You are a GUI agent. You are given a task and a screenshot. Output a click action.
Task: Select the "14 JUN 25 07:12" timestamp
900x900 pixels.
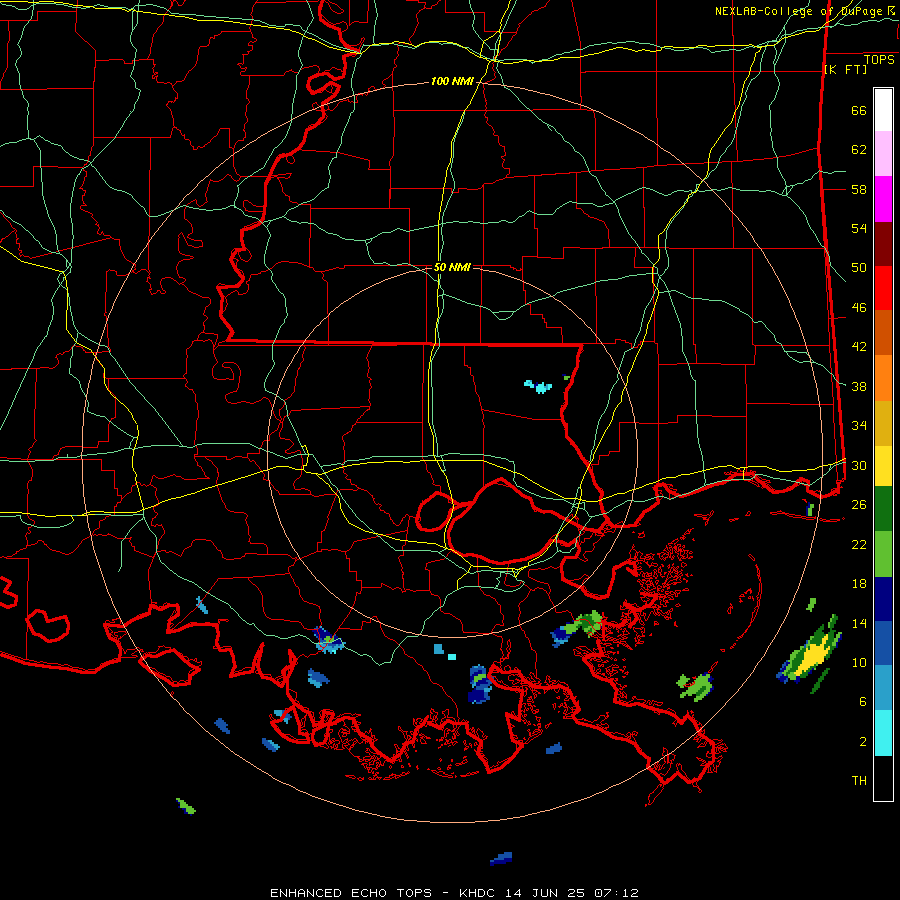(572, 893)
